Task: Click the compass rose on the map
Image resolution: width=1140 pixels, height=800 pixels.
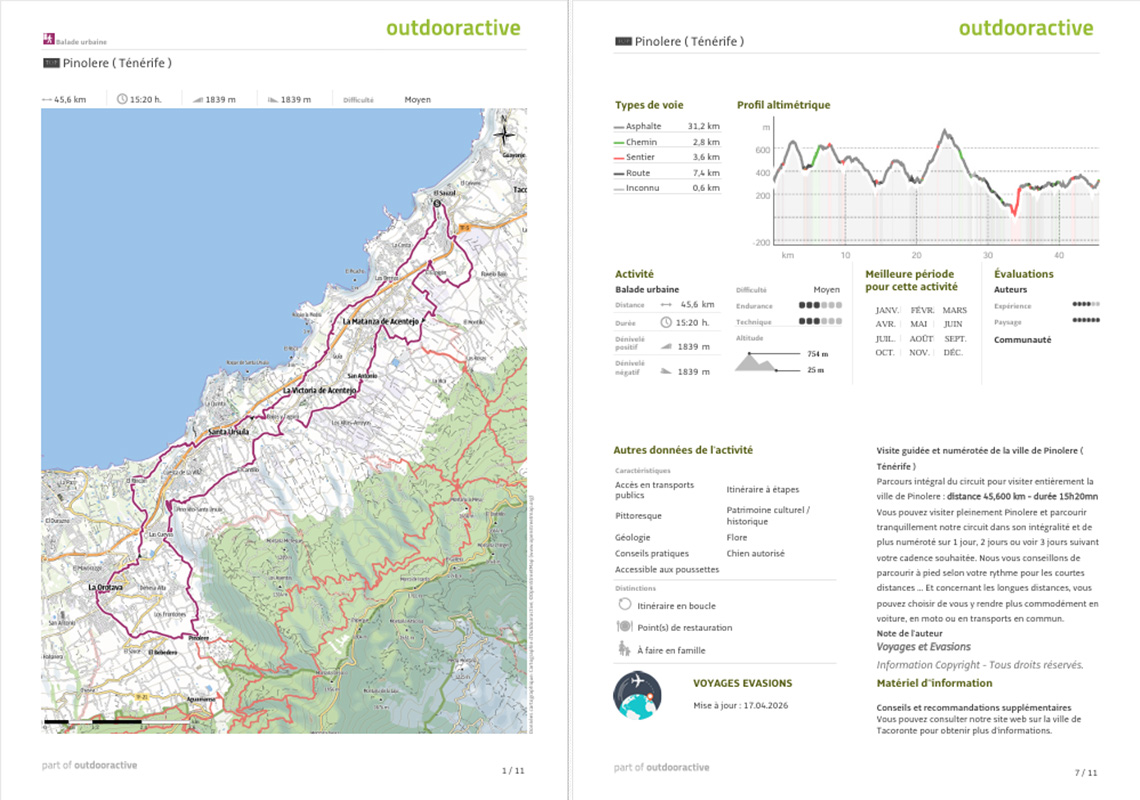Action: click(504, 131)
